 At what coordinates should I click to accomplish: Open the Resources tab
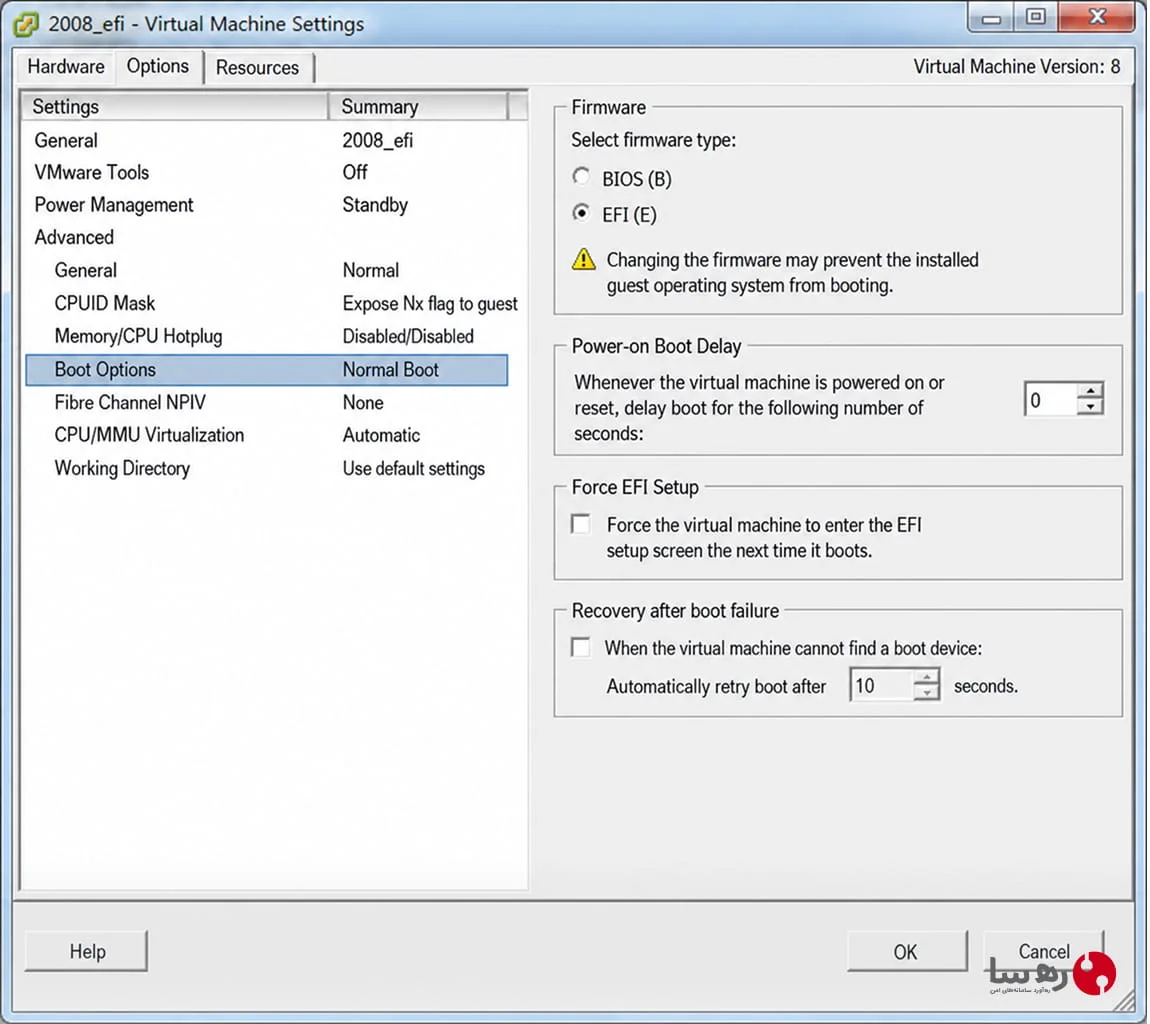coord(257,67)
